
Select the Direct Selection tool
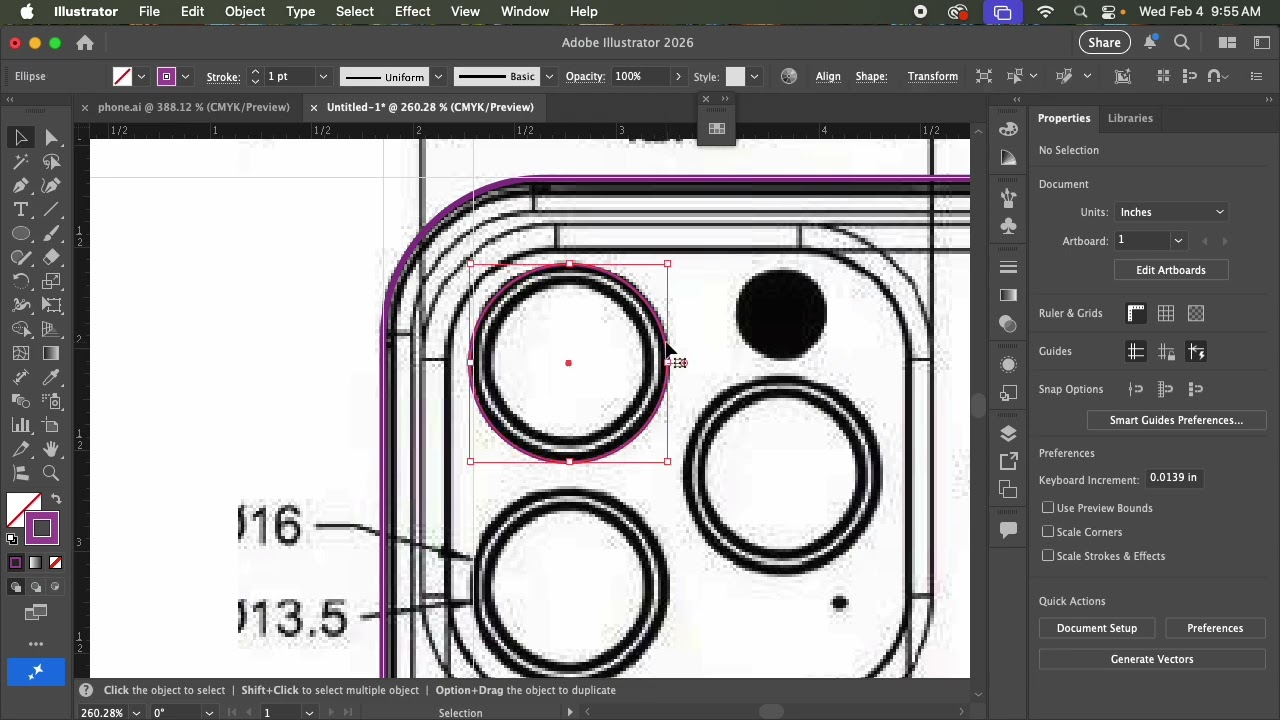[x=52, y=137]
